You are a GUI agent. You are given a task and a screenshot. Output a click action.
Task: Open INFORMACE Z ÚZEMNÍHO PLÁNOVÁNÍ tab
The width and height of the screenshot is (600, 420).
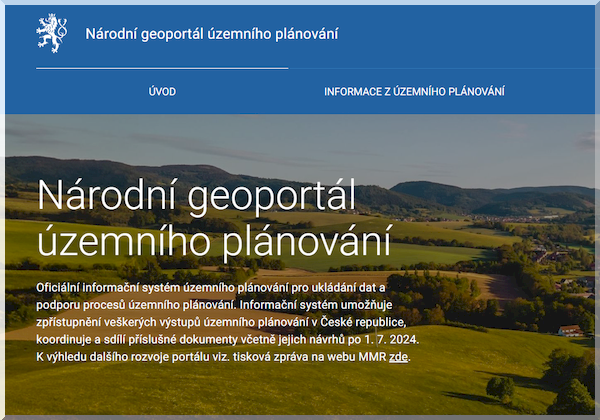tap(414, 92)
